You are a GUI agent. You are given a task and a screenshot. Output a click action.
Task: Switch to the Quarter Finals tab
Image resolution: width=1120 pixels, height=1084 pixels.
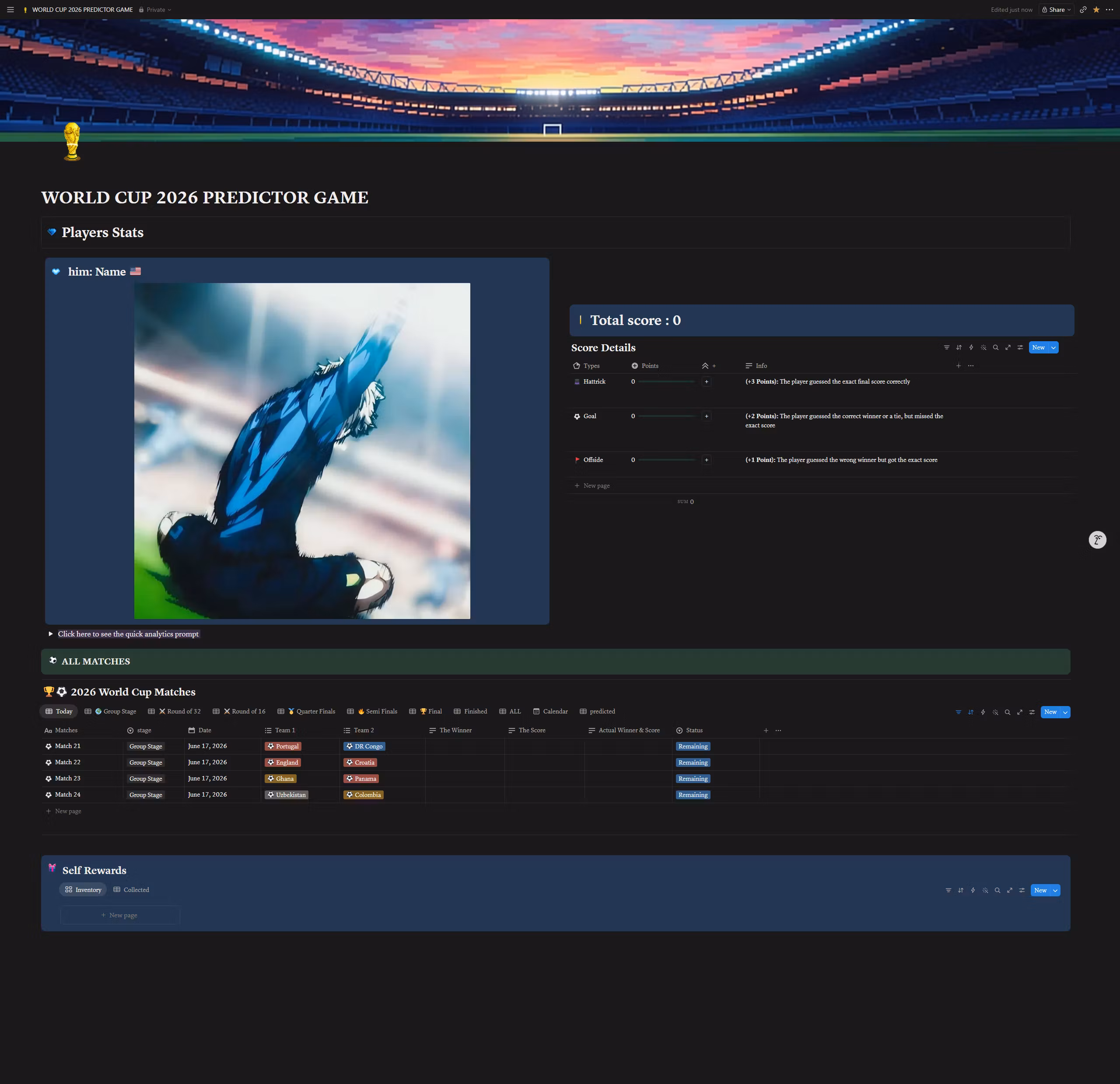[x=306, y=711]
